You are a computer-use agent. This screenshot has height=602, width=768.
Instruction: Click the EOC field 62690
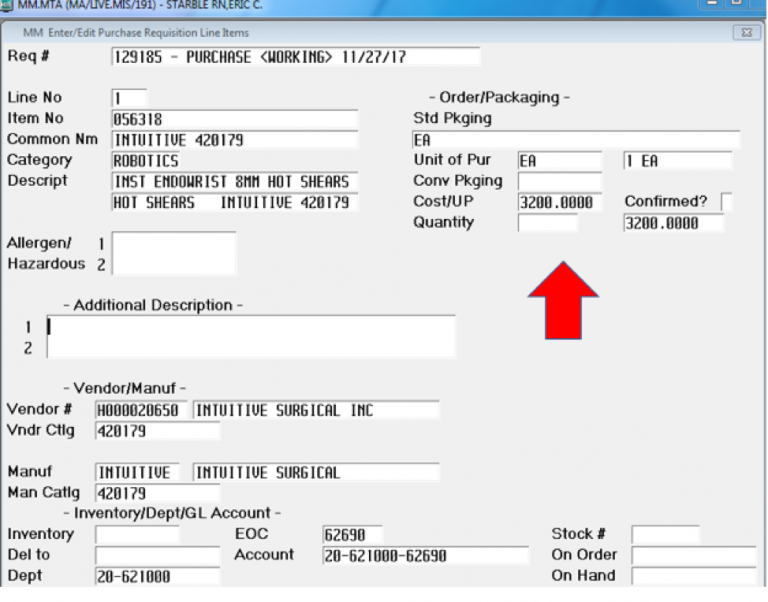click(x=352, y=534)
